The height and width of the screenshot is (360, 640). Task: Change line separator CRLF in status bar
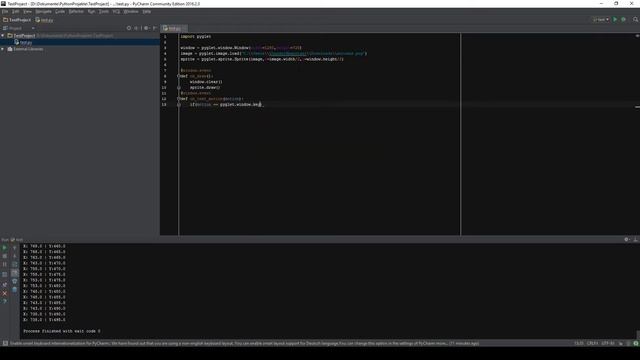592,343
